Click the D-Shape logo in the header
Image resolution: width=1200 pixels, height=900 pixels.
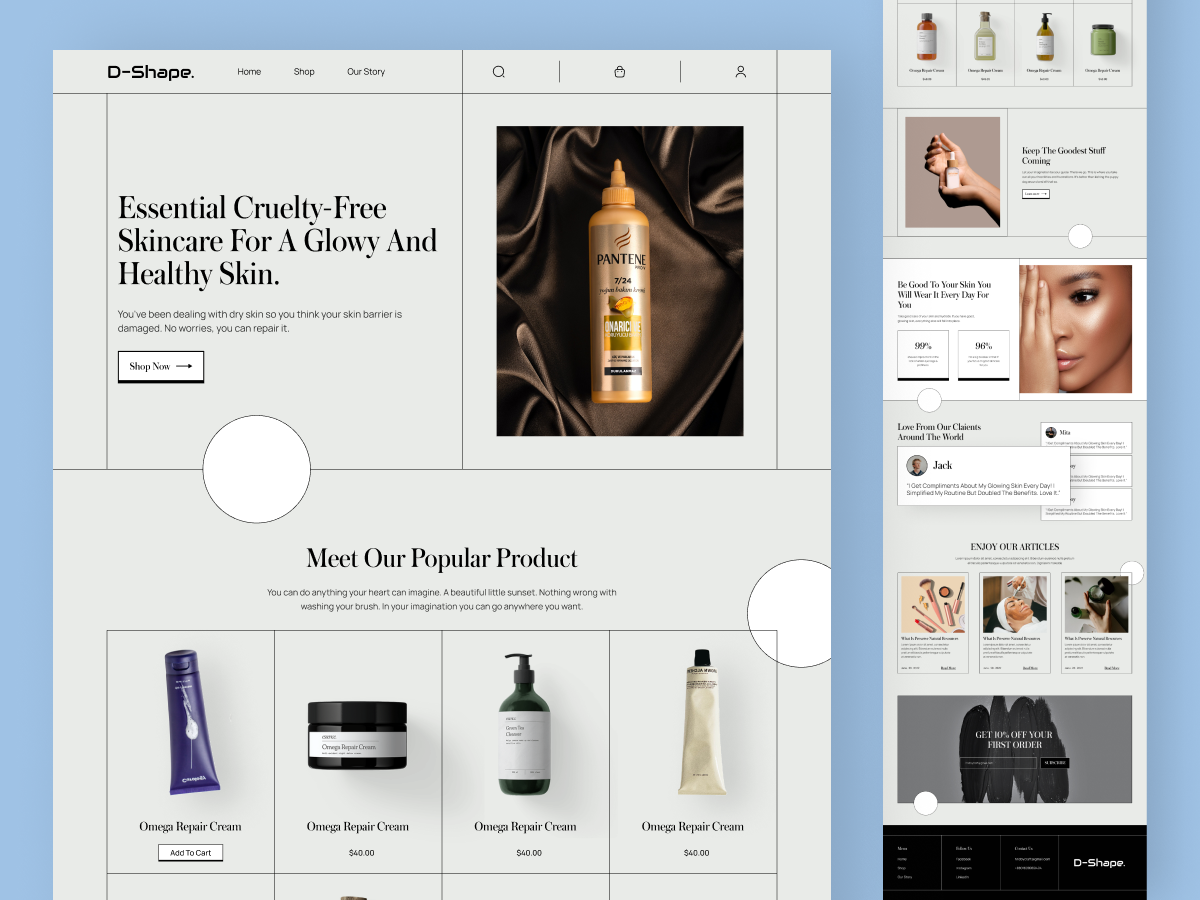[x=151, y=72]
